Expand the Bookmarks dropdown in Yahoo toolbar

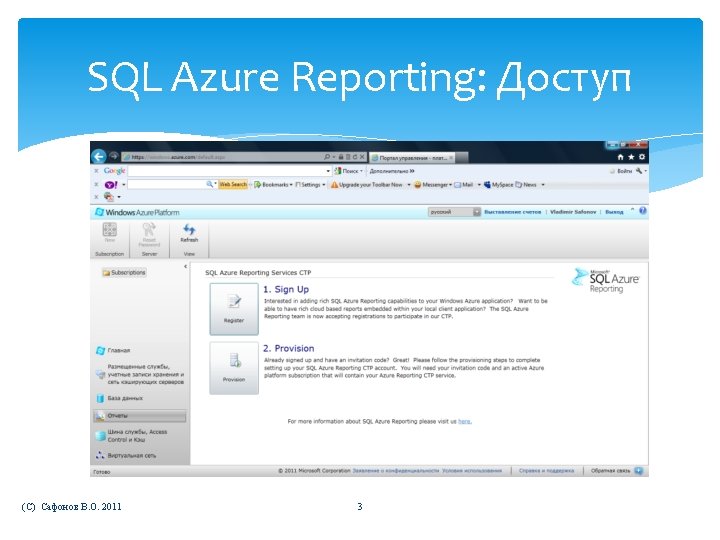(x=291, y=185)
